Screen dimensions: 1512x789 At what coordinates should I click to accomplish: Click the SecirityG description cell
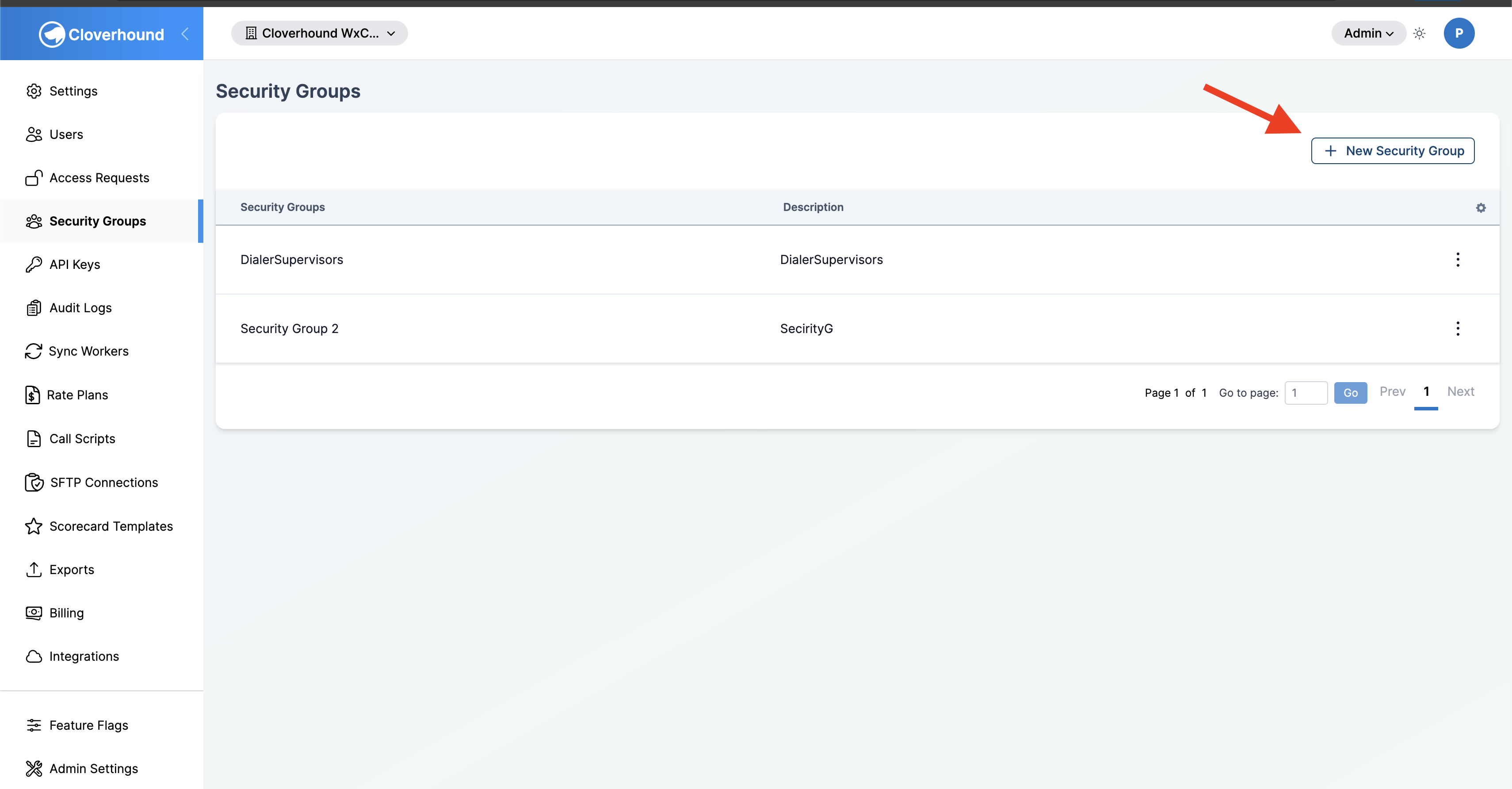pos(806,329)
